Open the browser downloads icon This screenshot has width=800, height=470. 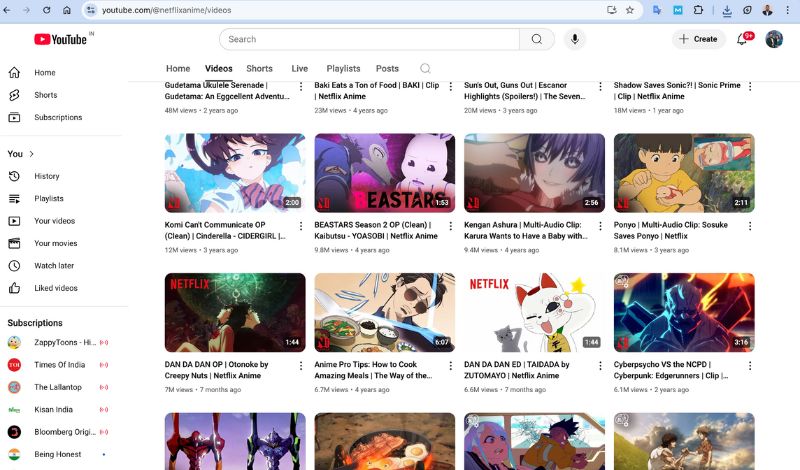tap(727, 10)
